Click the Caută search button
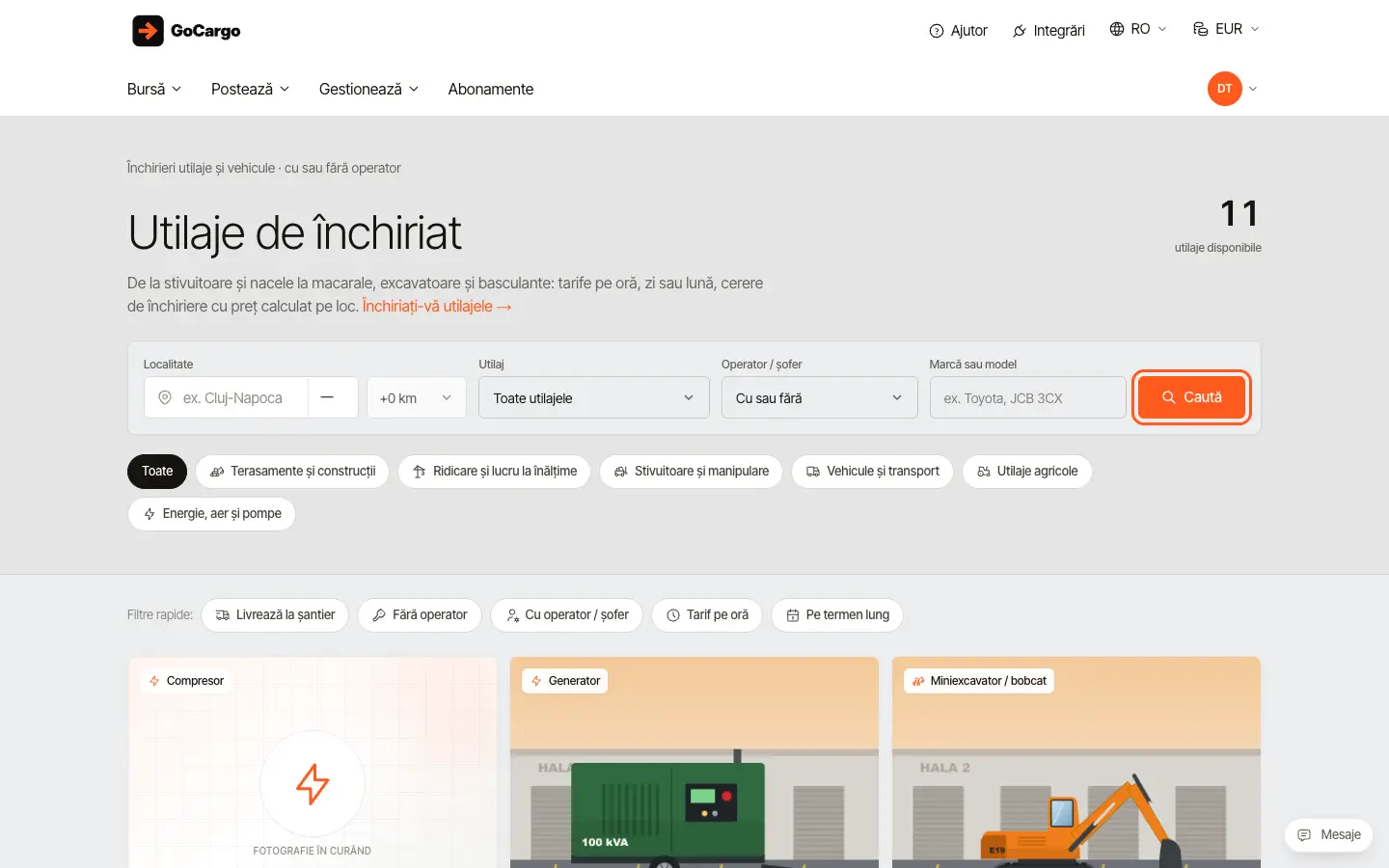This screenshot has height=868, width=1389. (1191, 397)
